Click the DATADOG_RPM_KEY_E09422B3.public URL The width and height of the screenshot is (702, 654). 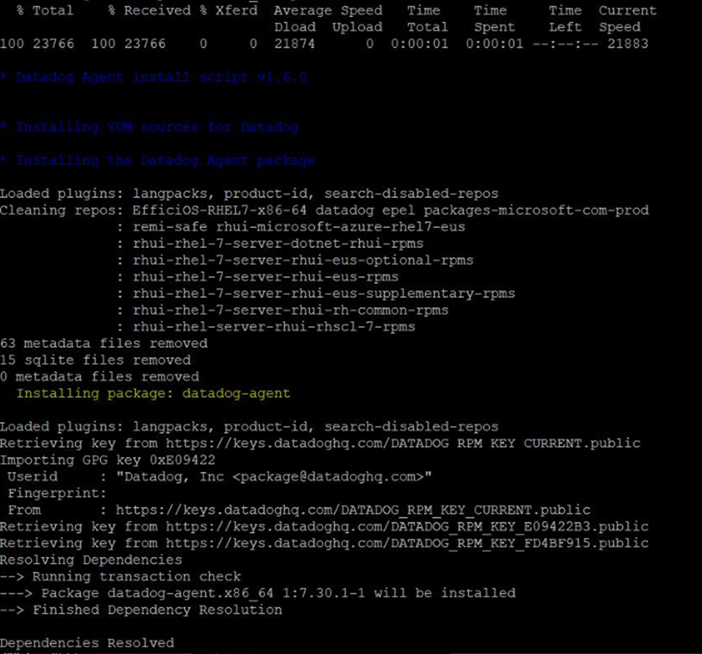pos(407,526)
